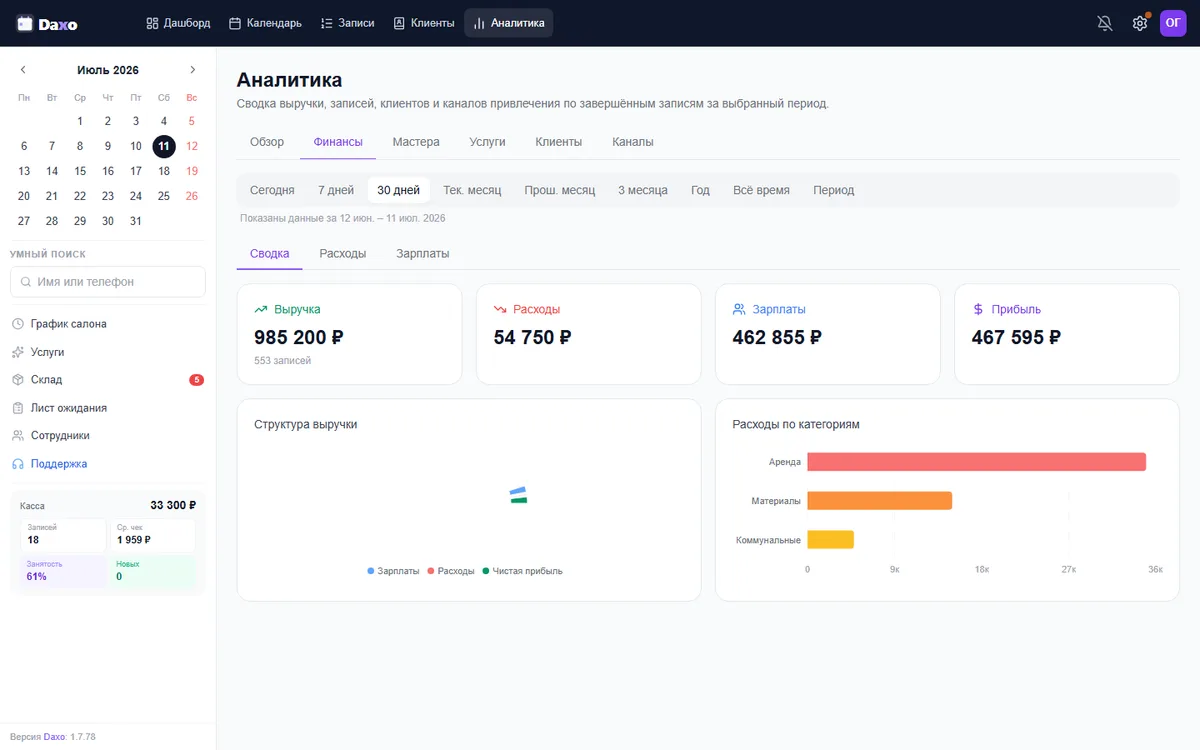Screen dimensions: 1200x750
Task: Click the muted notifications bell icon
Action: [x=1105, y=23]
